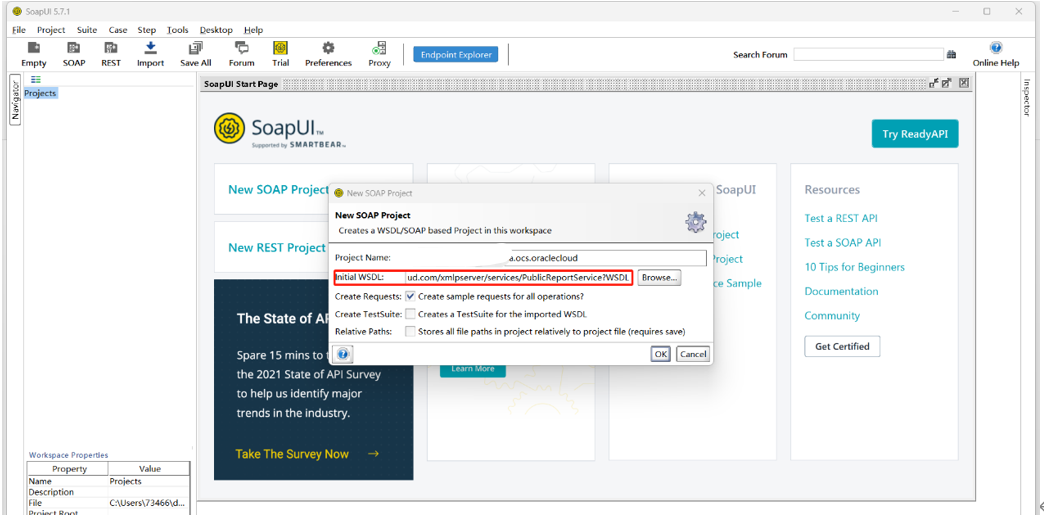Select the Projects node in navigator

tap(41, 93)
